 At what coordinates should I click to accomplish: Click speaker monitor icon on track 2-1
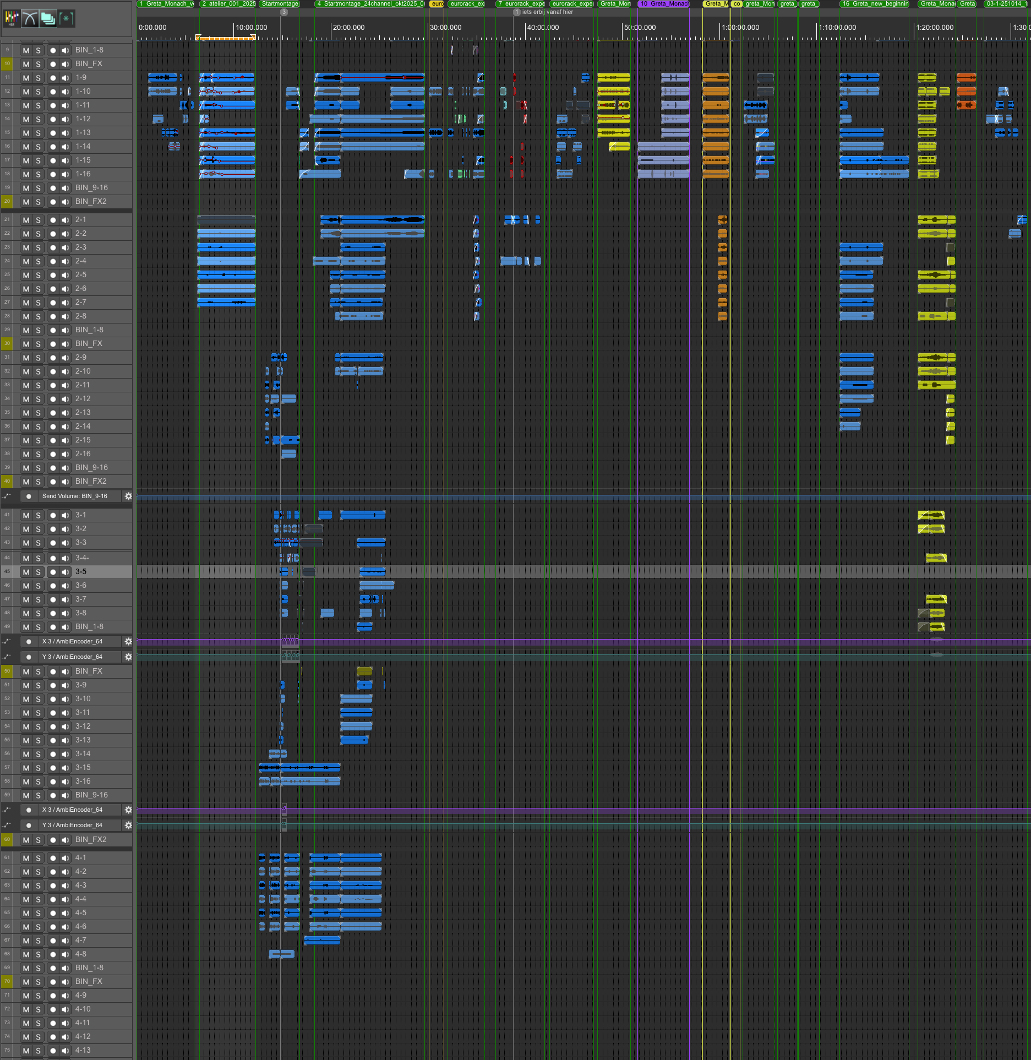pos(64,220)
